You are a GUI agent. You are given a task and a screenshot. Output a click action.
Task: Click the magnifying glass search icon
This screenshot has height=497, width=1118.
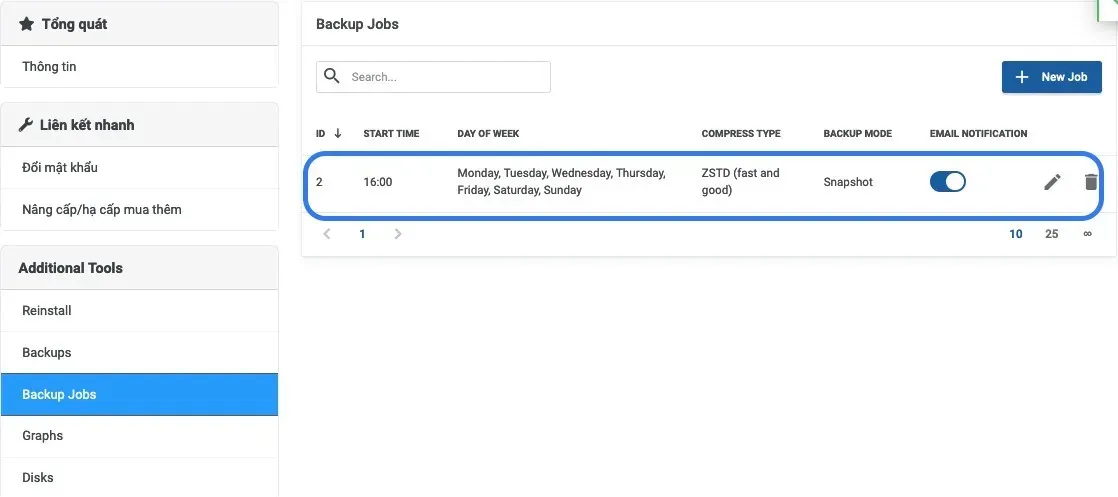point(332,76)
